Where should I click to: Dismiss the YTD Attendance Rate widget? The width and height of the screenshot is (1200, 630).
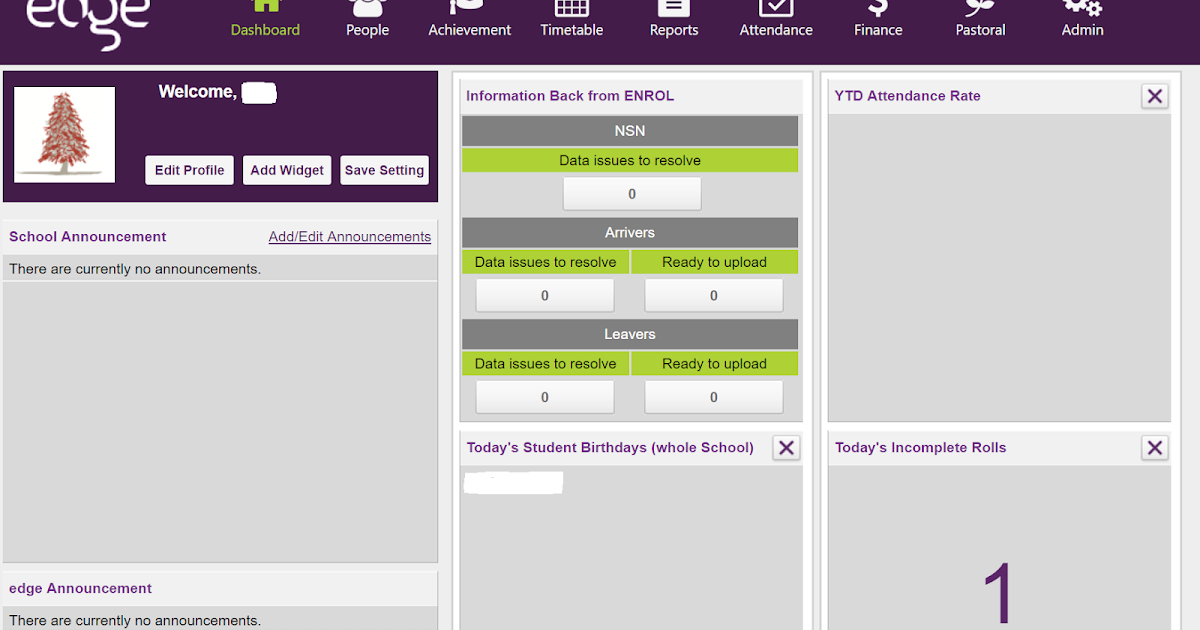pyautogui.click(x=1155, y=96)
